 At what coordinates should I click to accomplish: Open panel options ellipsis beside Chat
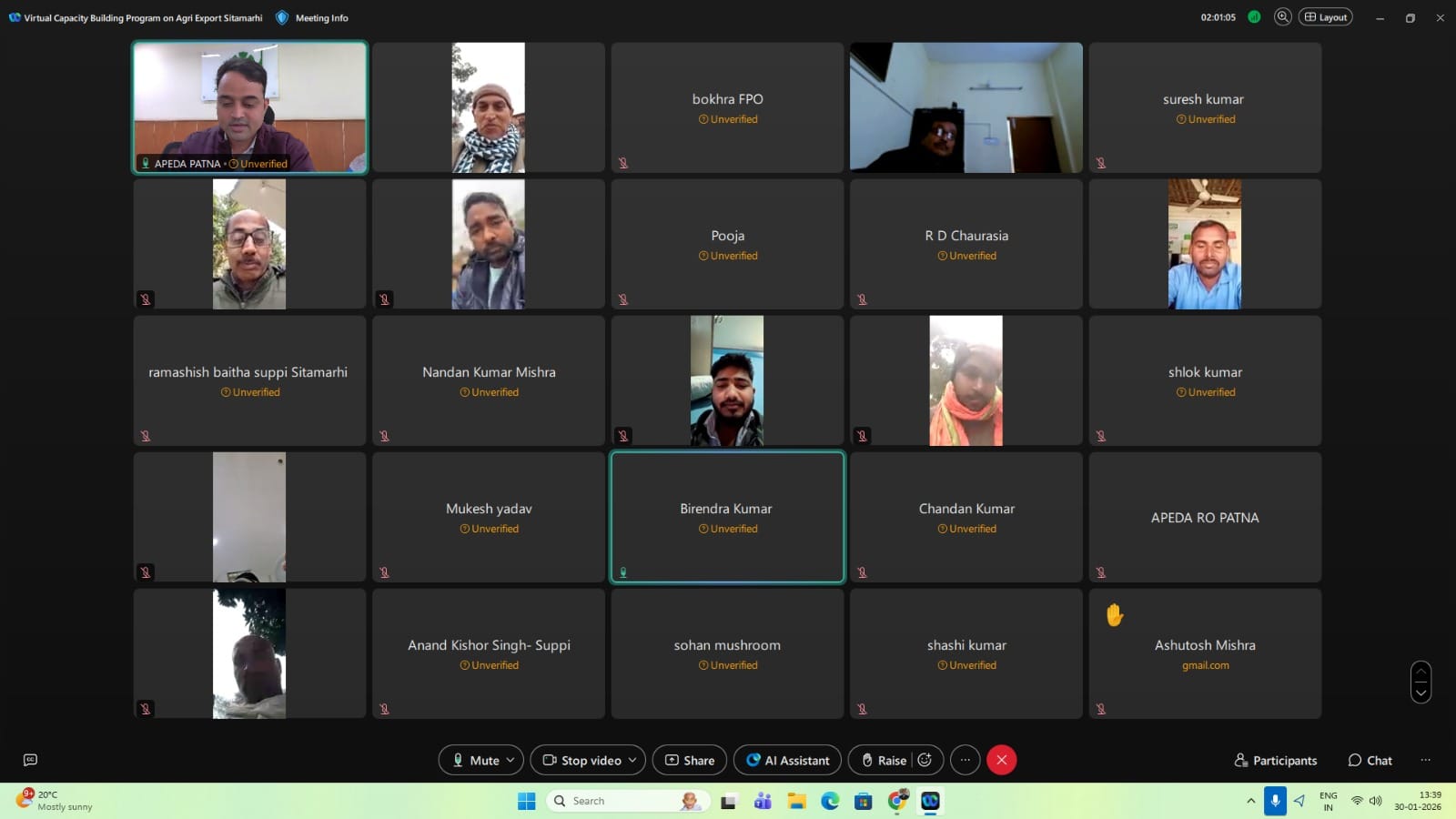[x=1425, y=760]
